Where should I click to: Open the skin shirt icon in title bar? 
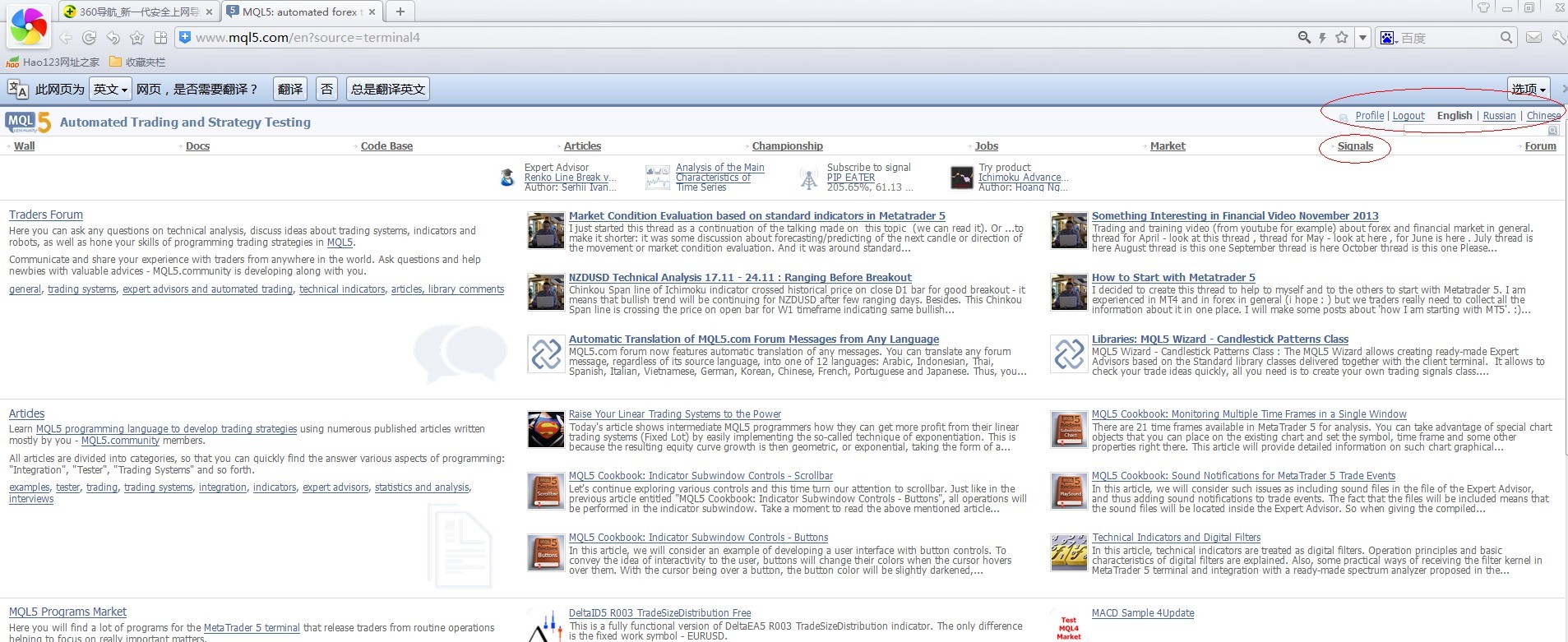(x=1483, y=7)
